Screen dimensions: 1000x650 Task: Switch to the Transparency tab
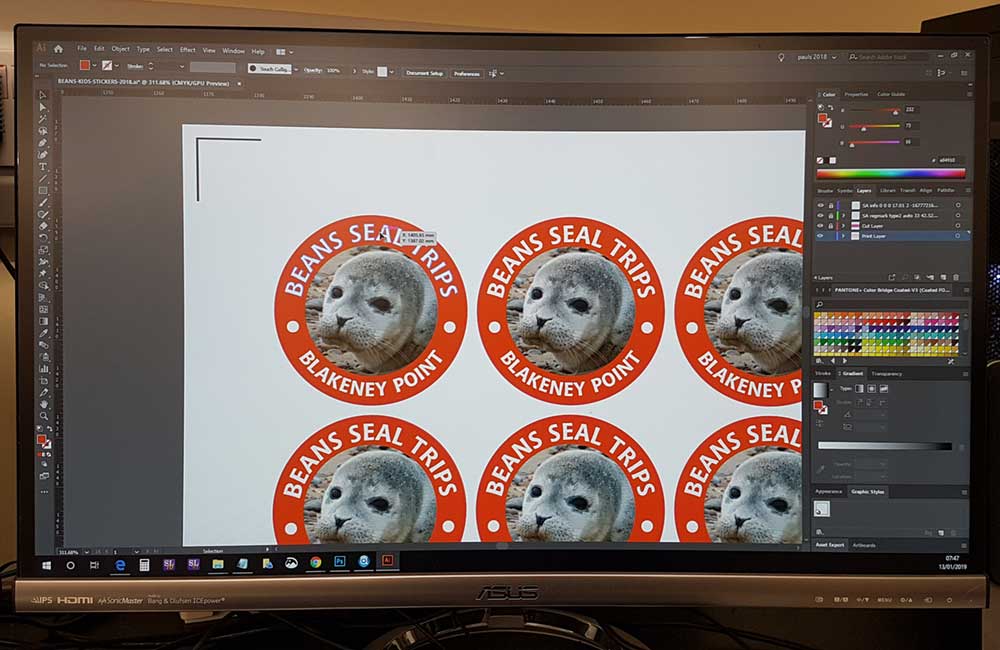886,374
